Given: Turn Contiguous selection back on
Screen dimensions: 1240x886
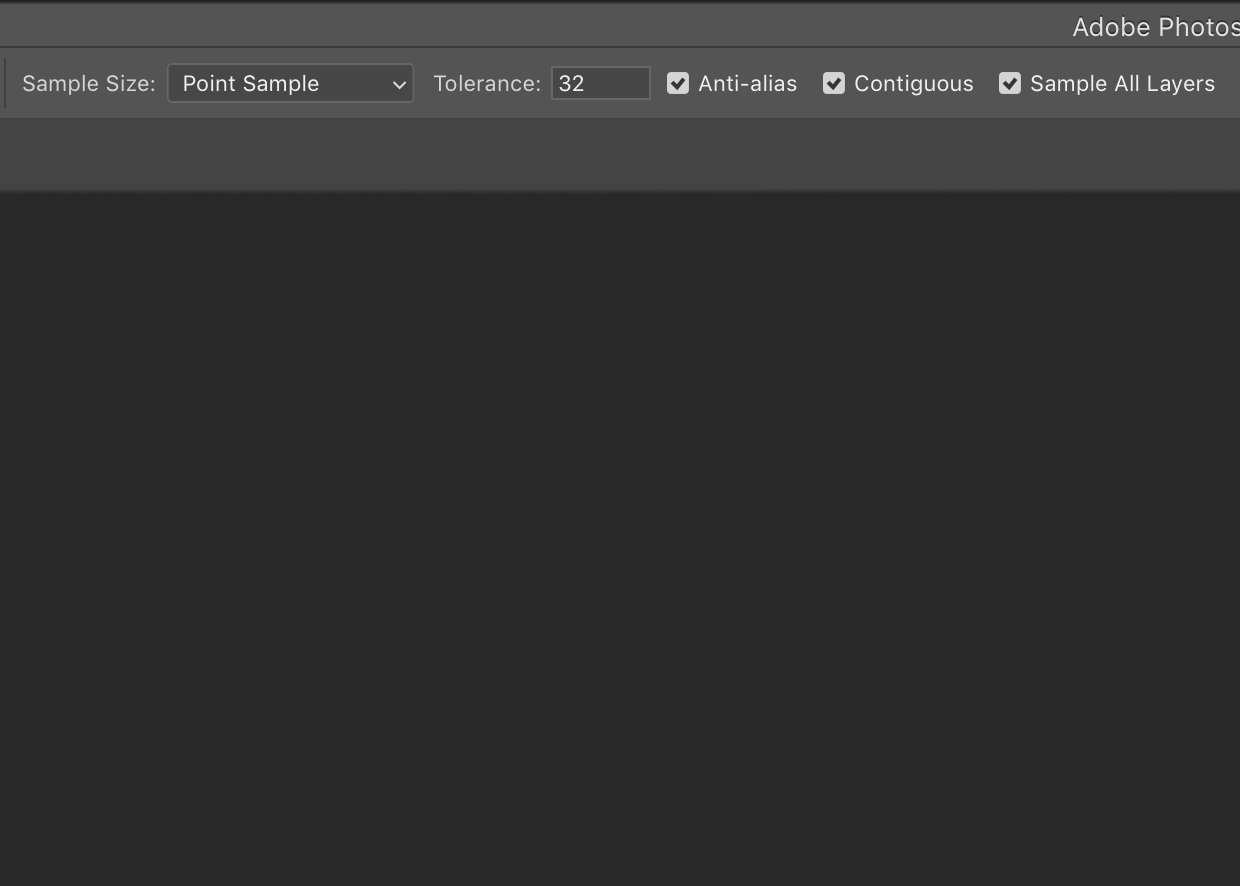Looking at the screenshot, I should click(834, 83).
